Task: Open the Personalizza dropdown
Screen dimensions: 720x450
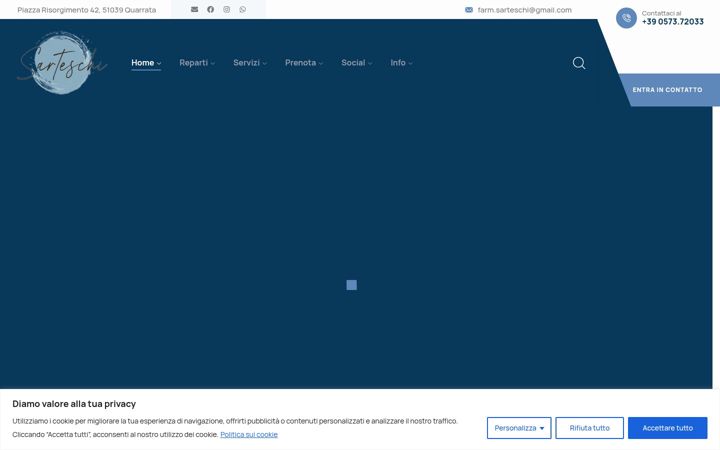Action: 519,428
